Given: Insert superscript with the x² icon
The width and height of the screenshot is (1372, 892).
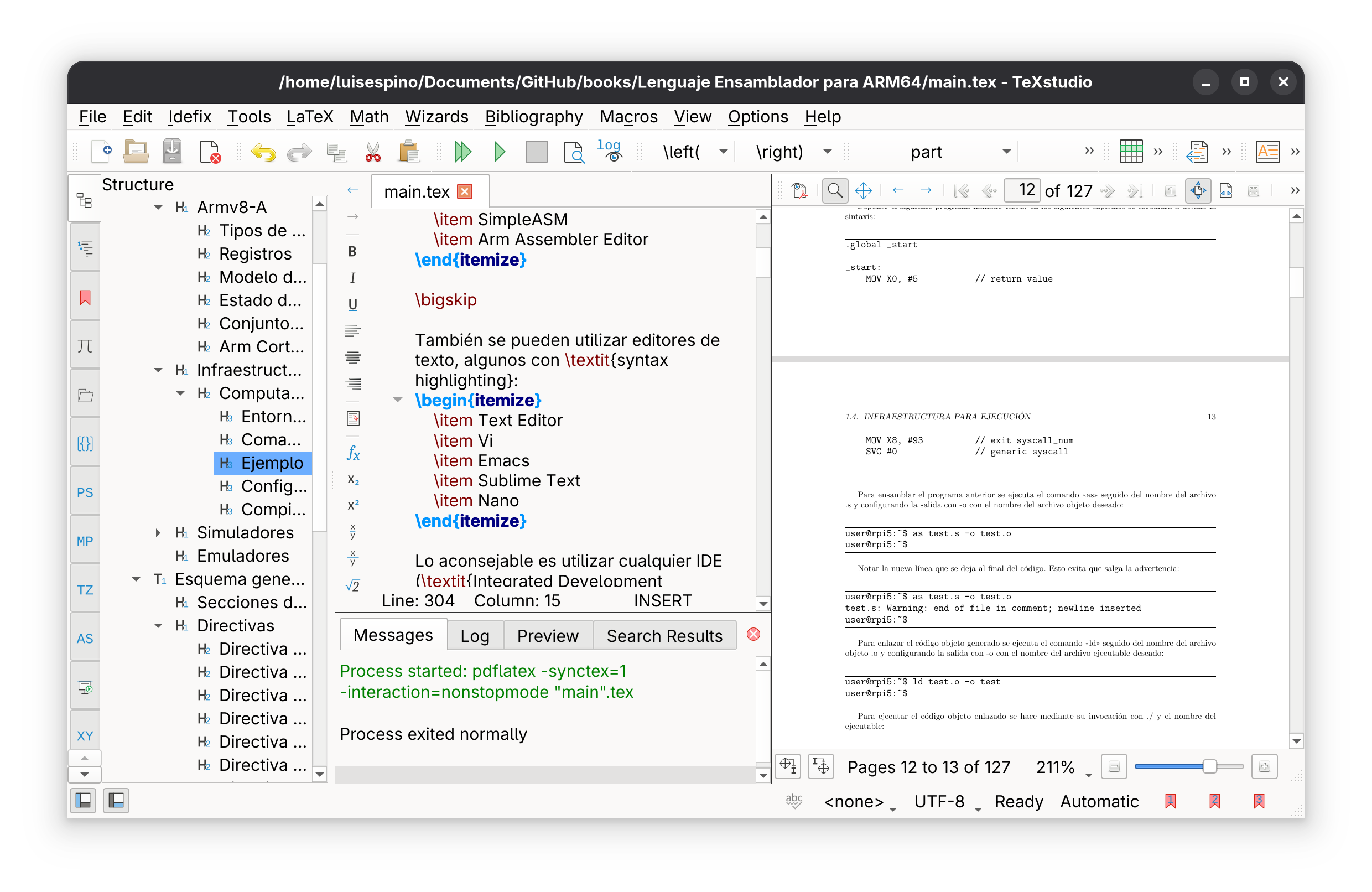Looking at the screenshot, I should 353,505.
